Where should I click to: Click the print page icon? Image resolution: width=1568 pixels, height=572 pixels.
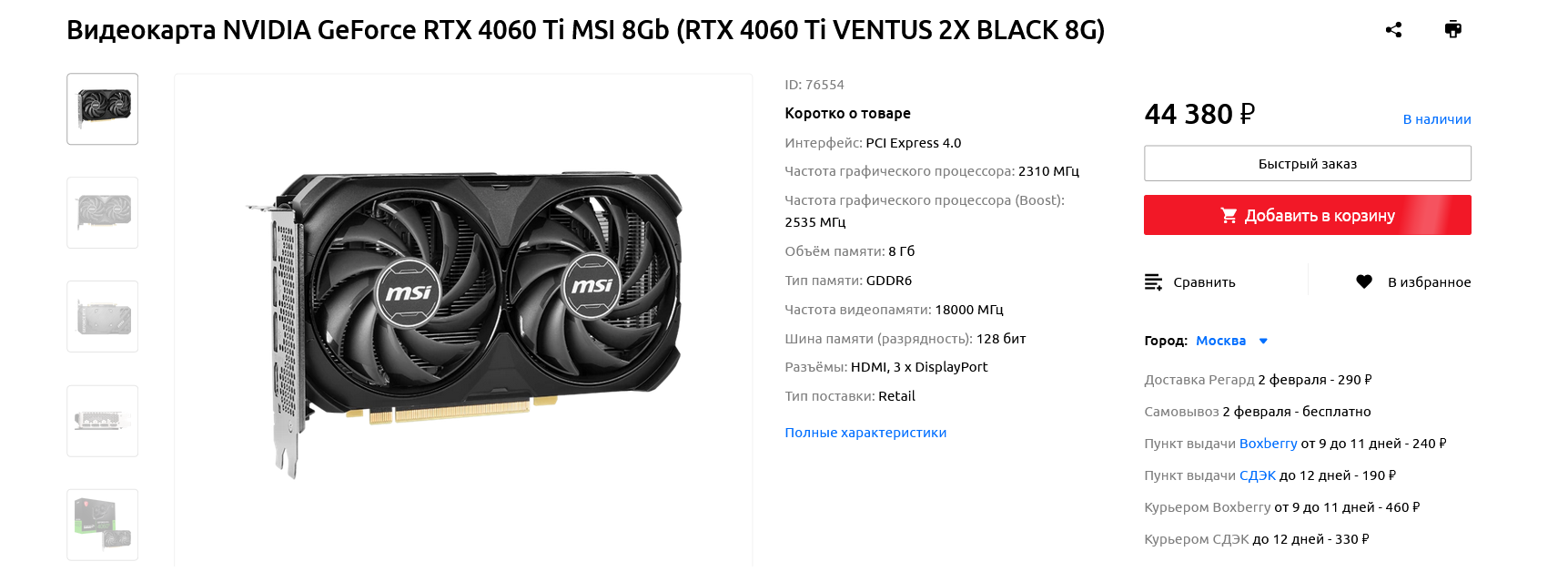coord(1453,29)
